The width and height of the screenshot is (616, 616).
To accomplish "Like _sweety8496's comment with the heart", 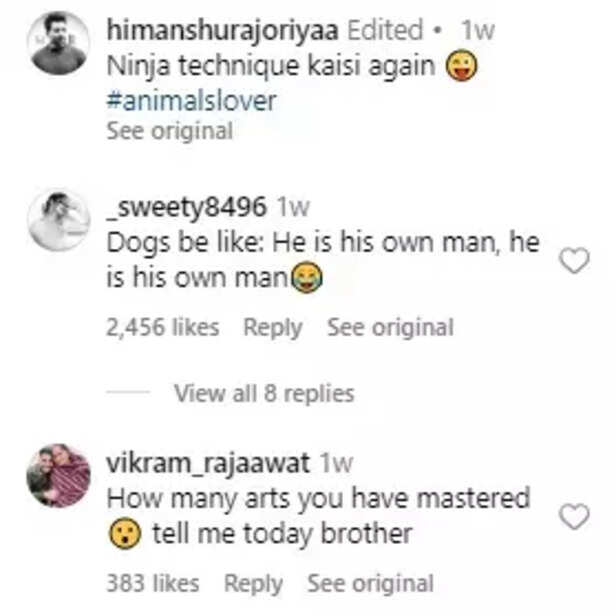I will pos(574,262).
